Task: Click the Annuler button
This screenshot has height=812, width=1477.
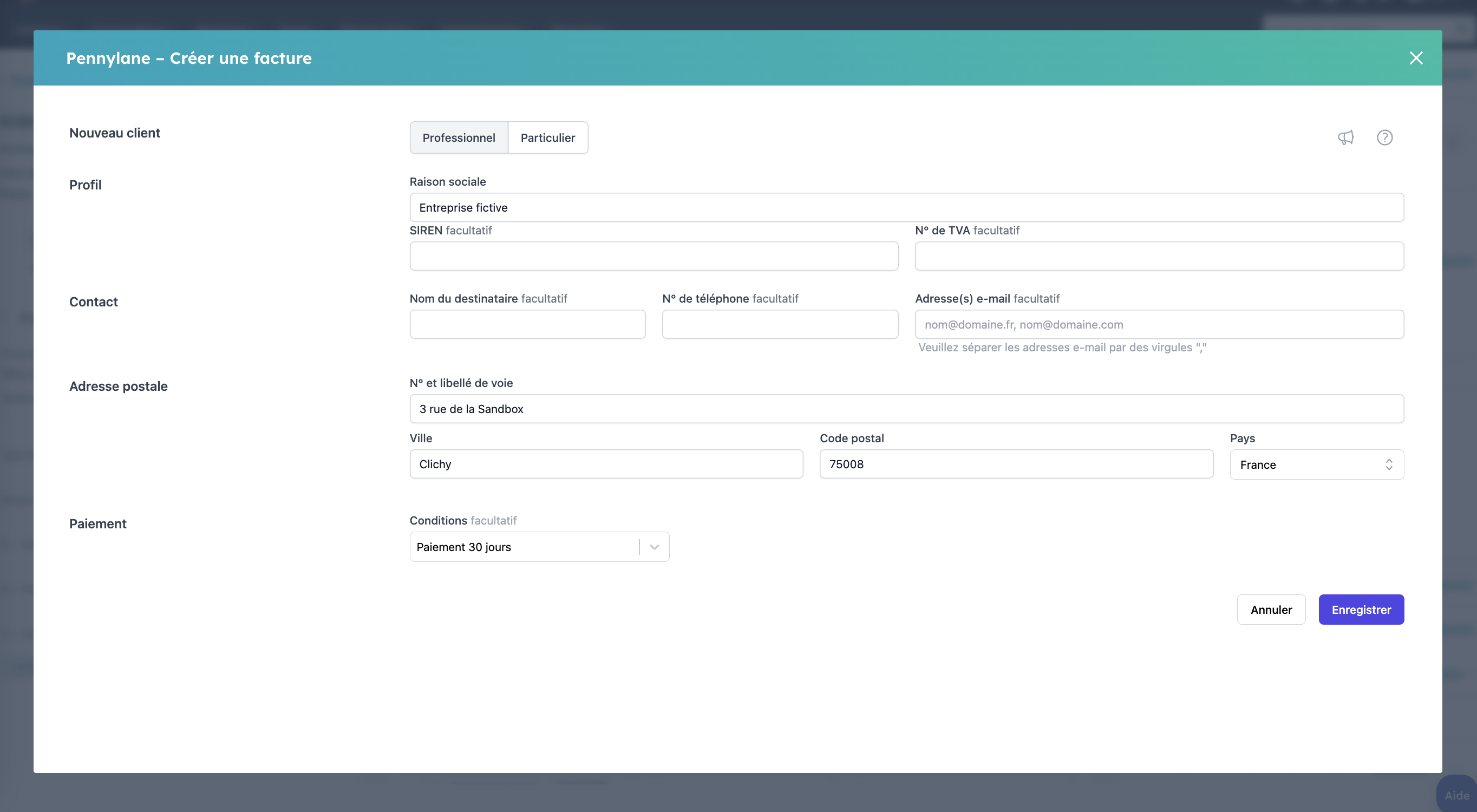Action: [1271, 610]
